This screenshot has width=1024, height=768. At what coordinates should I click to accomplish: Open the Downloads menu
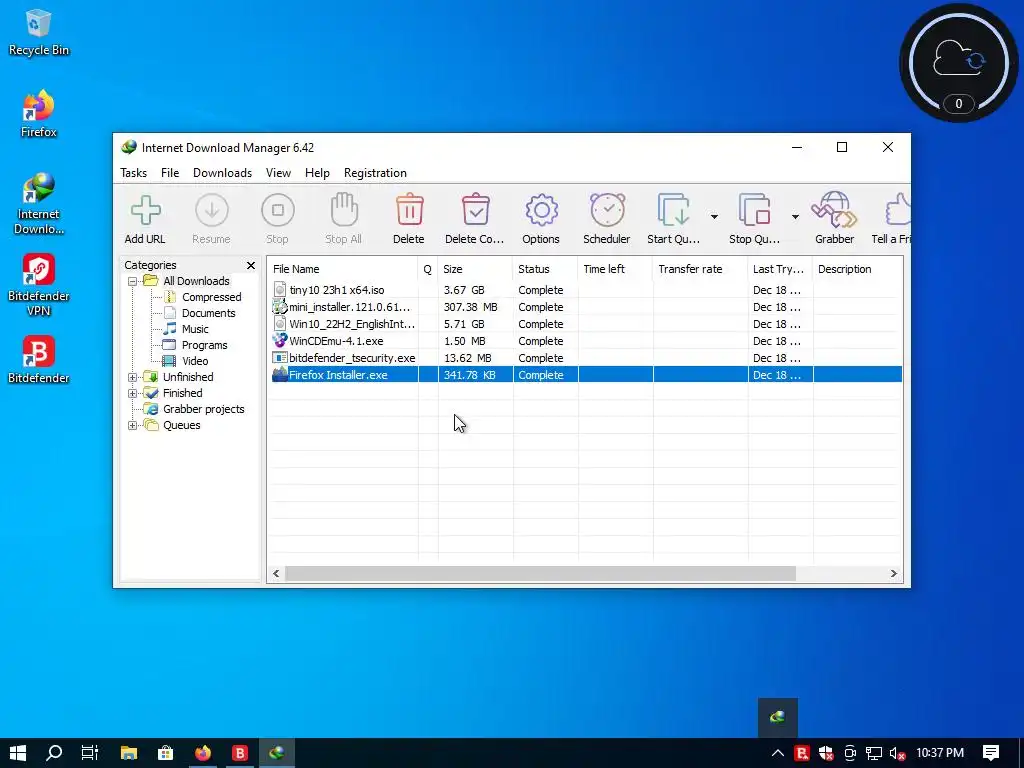point(222,173)
